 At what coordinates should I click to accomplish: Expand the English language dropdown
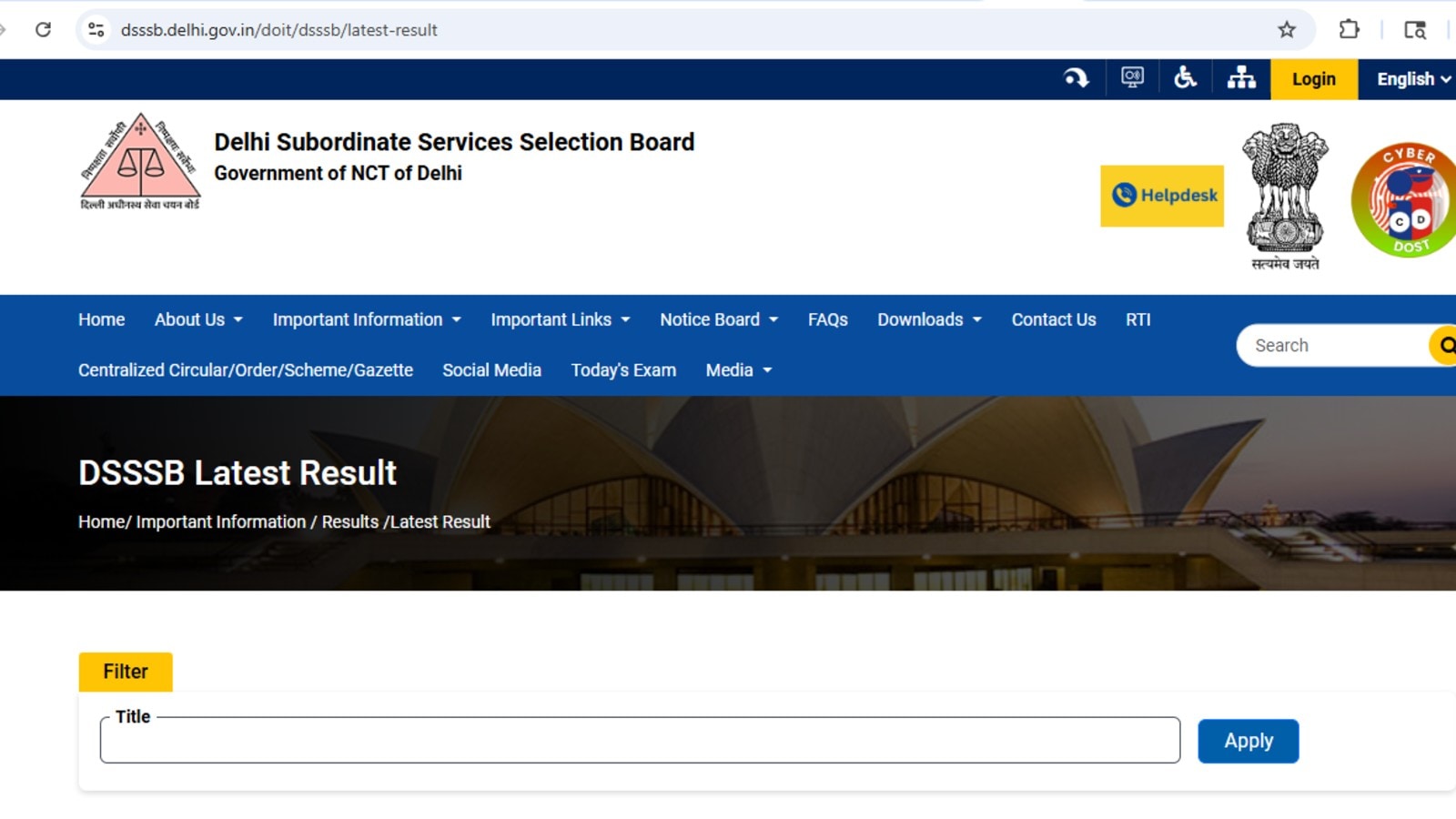[x=1412, y=79]
